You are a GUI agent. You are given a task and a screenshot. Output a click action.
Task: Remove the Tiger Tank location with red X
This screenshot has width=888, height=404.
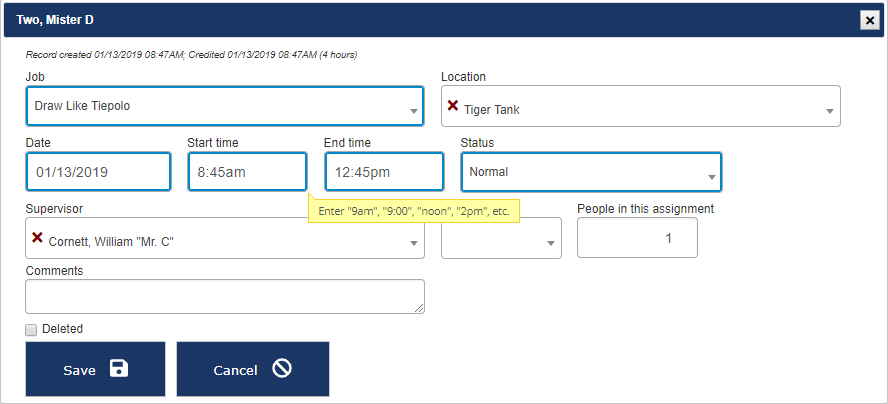452,106
